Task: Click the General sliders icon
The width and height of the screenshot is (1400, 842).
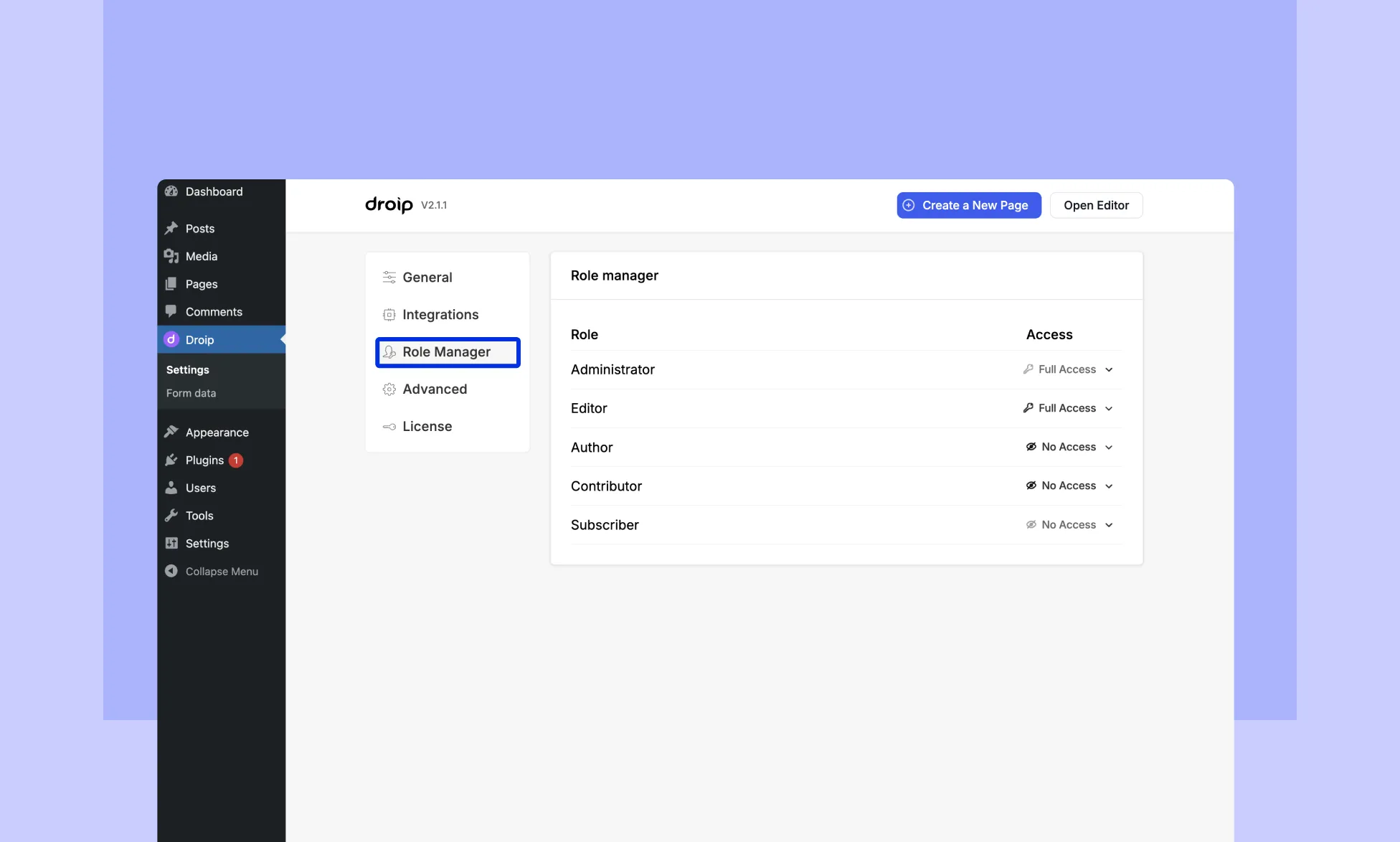Action: 389,277
